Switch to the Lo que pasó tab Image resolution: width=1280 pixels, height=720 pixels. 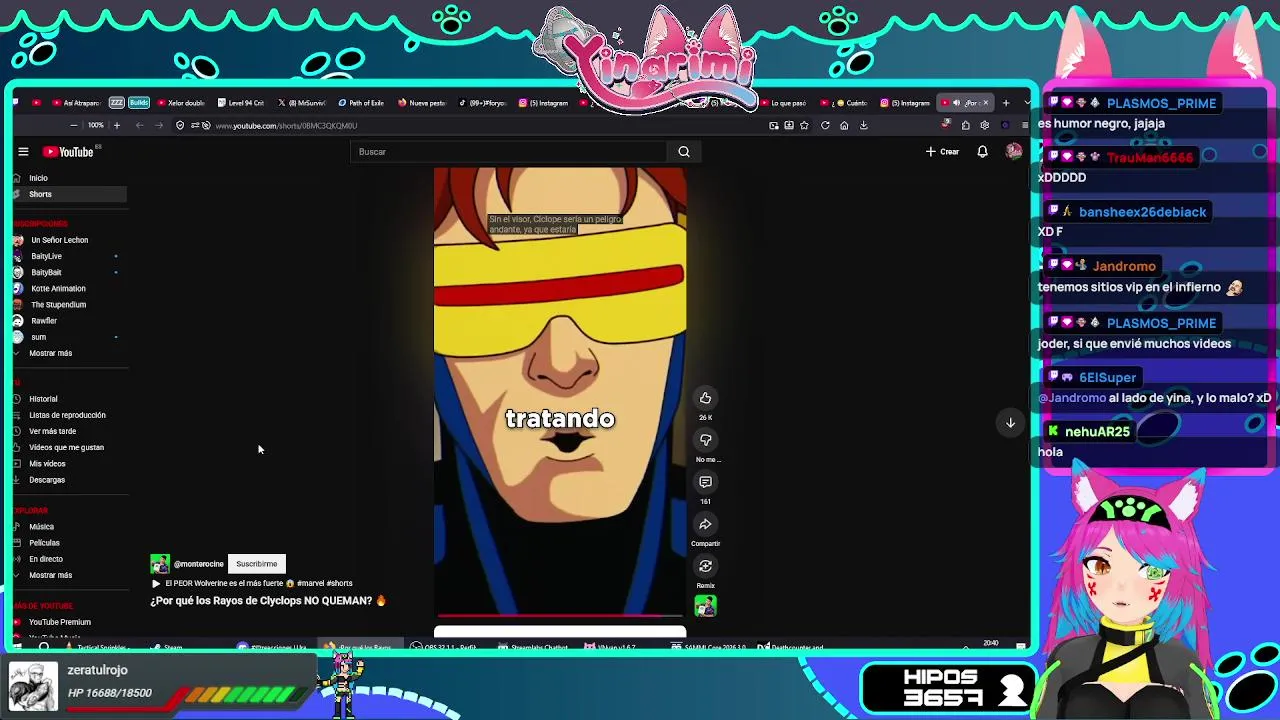(x=784, y=102)
